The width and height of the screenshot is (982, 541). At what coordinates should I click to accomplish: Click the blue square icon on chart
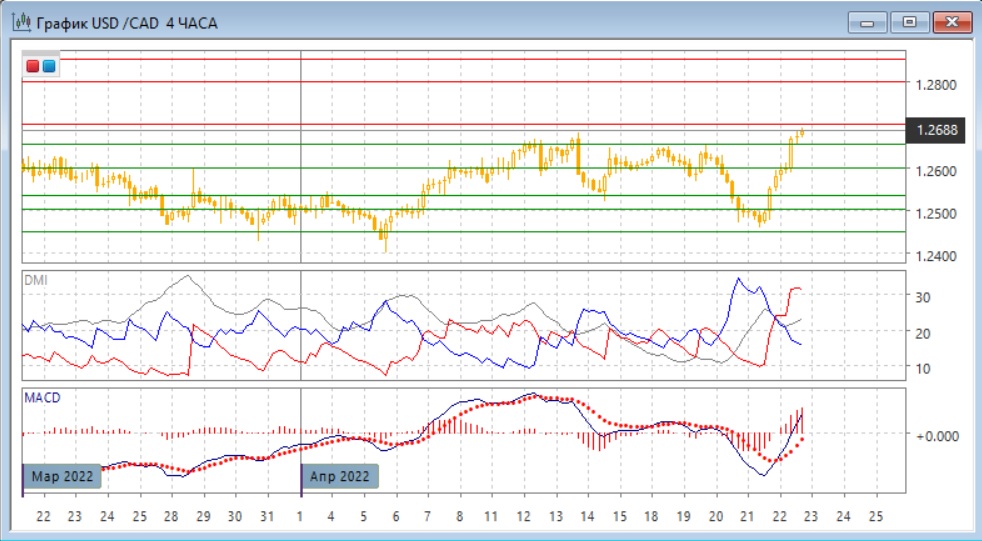tap(49, 66)
